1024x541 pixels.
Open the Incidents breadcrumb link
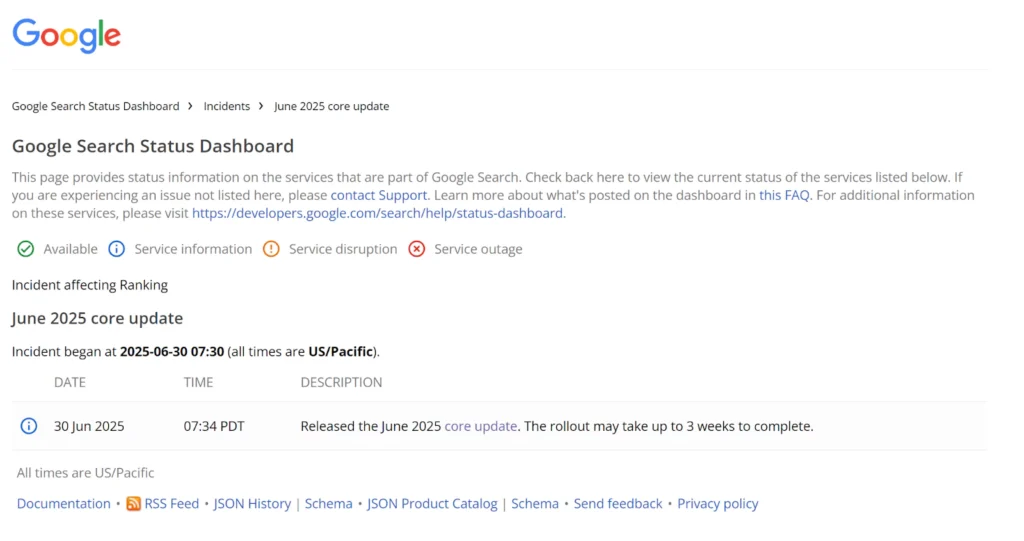(227, 106)
